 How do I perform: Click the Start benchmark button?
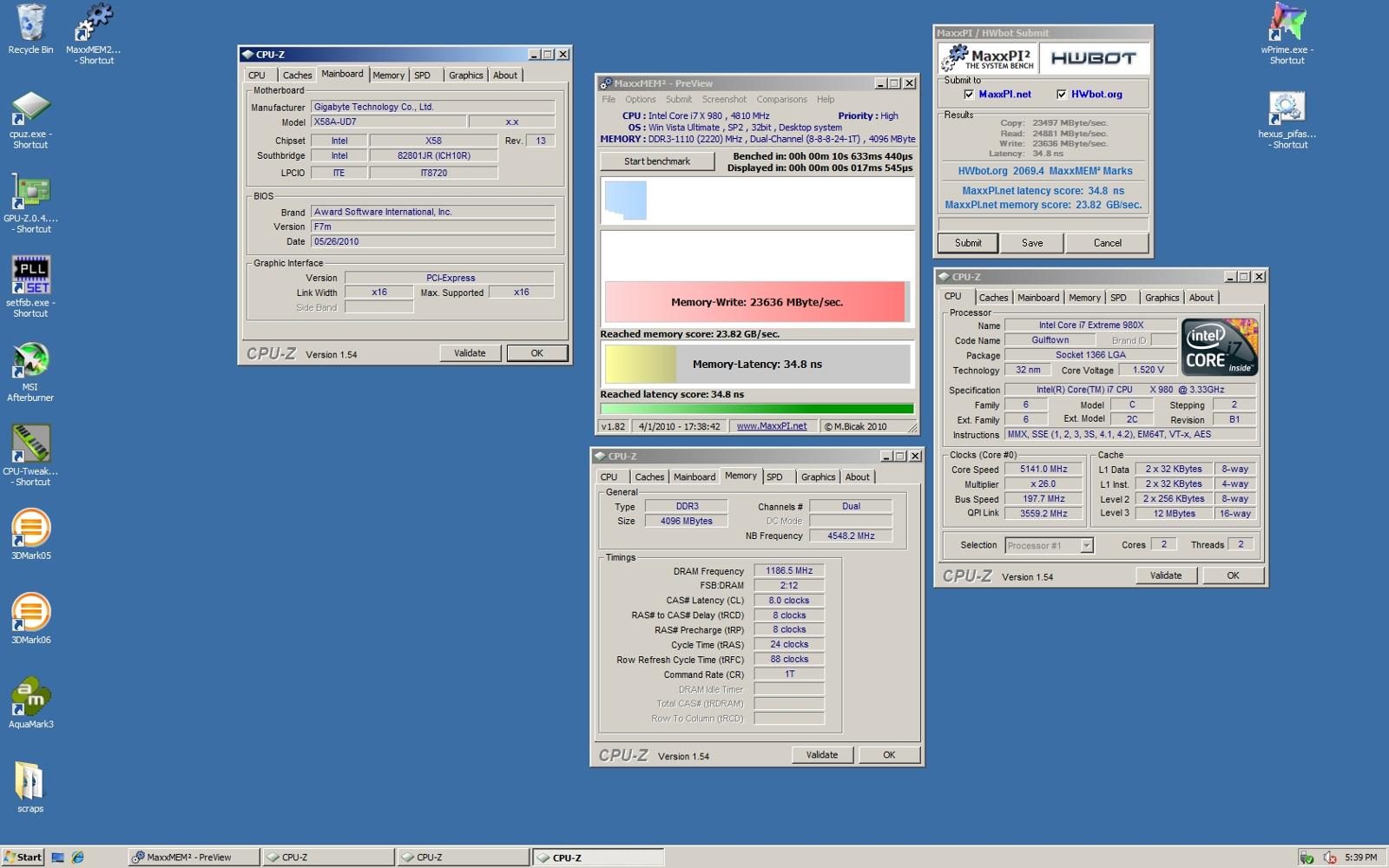657,161
